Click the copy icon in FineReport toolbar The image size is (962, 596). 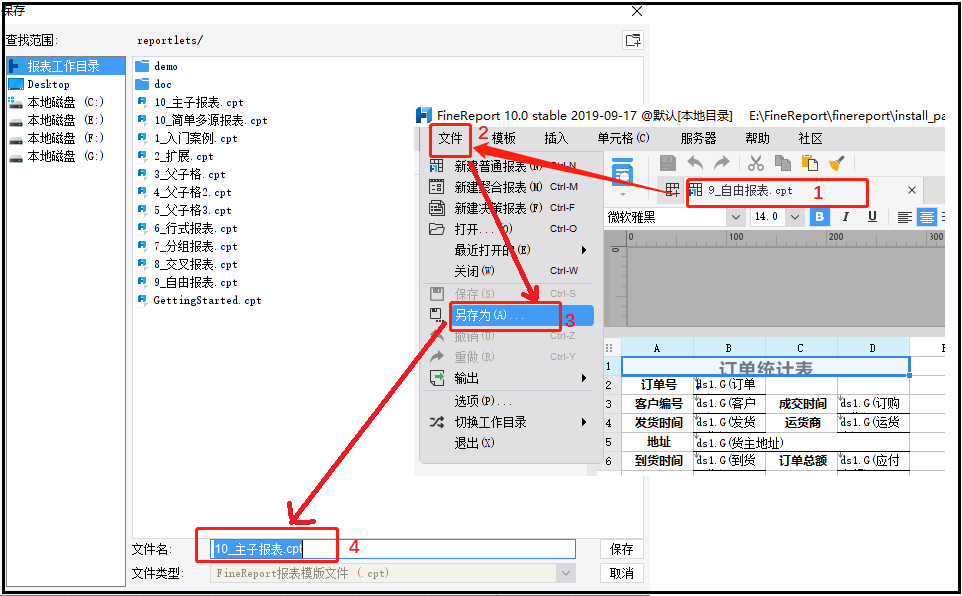(783, 163)
